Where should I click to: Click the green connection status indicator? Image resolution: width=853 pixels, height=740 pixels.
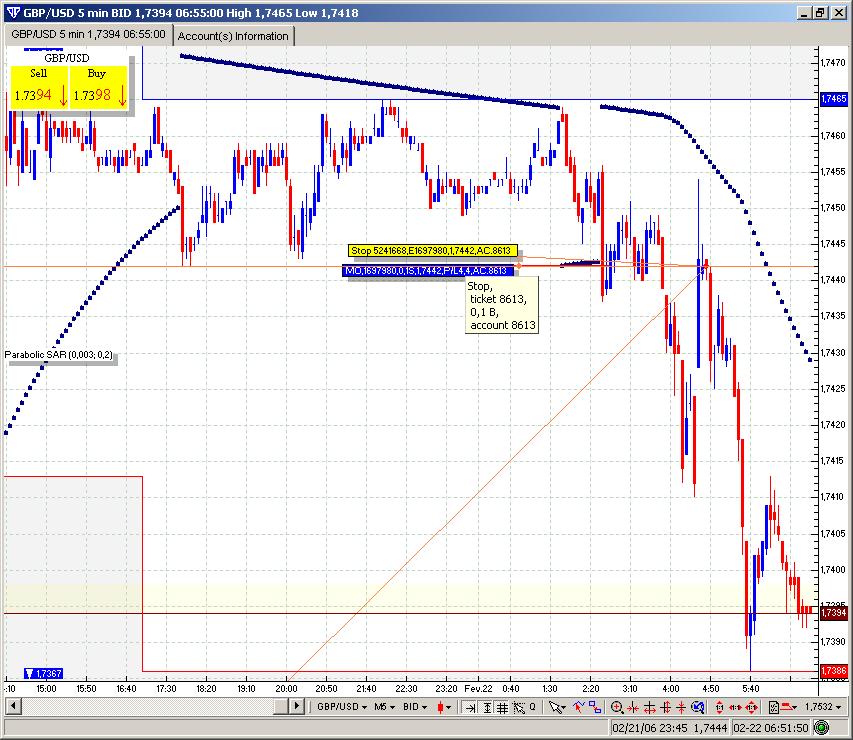point(823,727)
